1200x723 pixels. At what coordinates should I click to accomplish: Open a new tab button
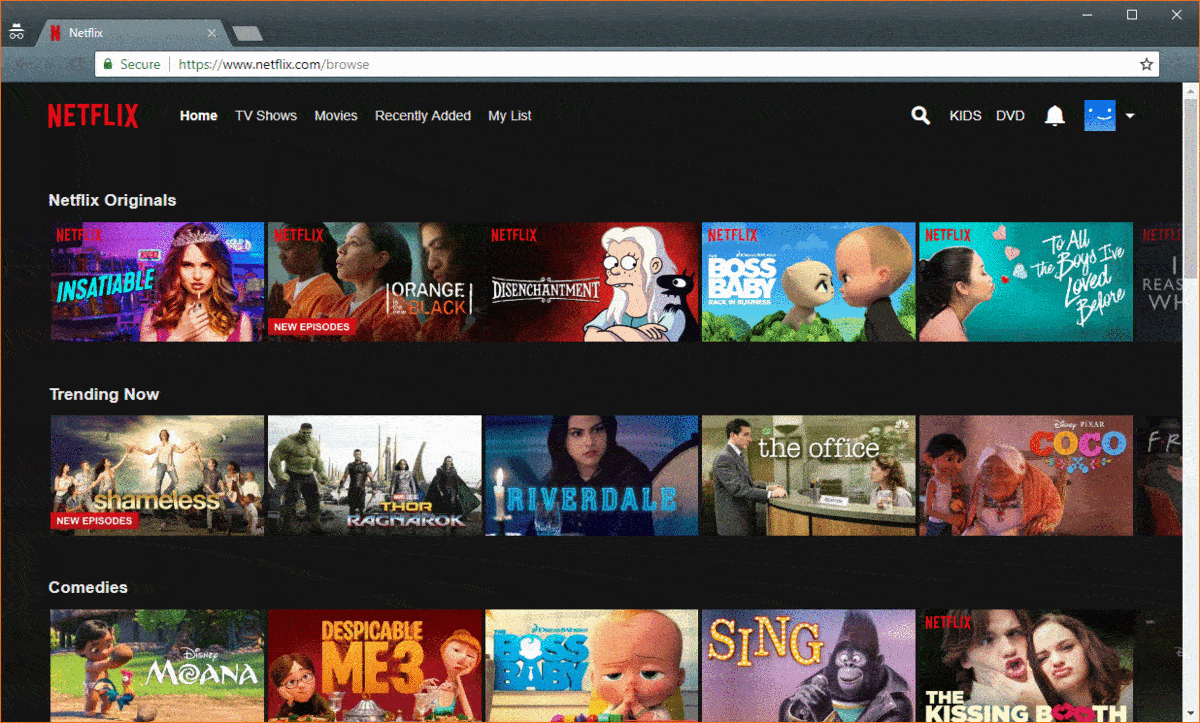click(247, 33)
